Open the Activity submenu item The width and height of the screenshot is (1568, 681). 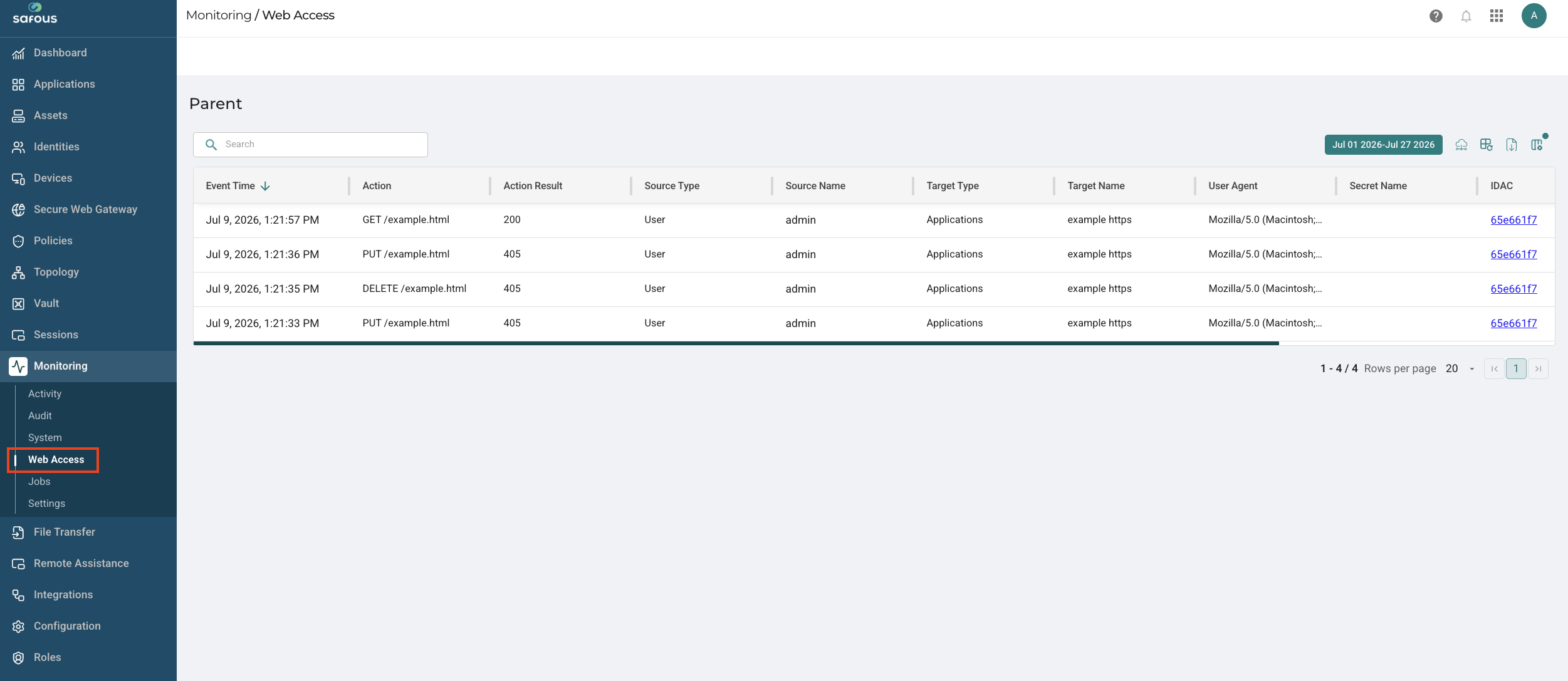coord(44,394)
